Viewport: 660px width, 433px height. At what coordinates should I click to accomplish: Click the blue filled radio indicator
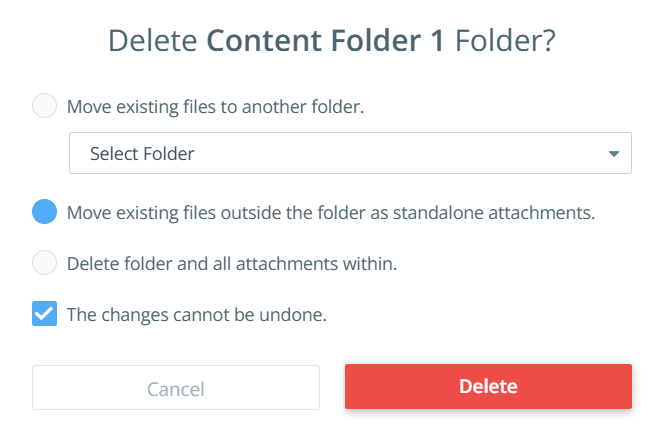[45, 211]
